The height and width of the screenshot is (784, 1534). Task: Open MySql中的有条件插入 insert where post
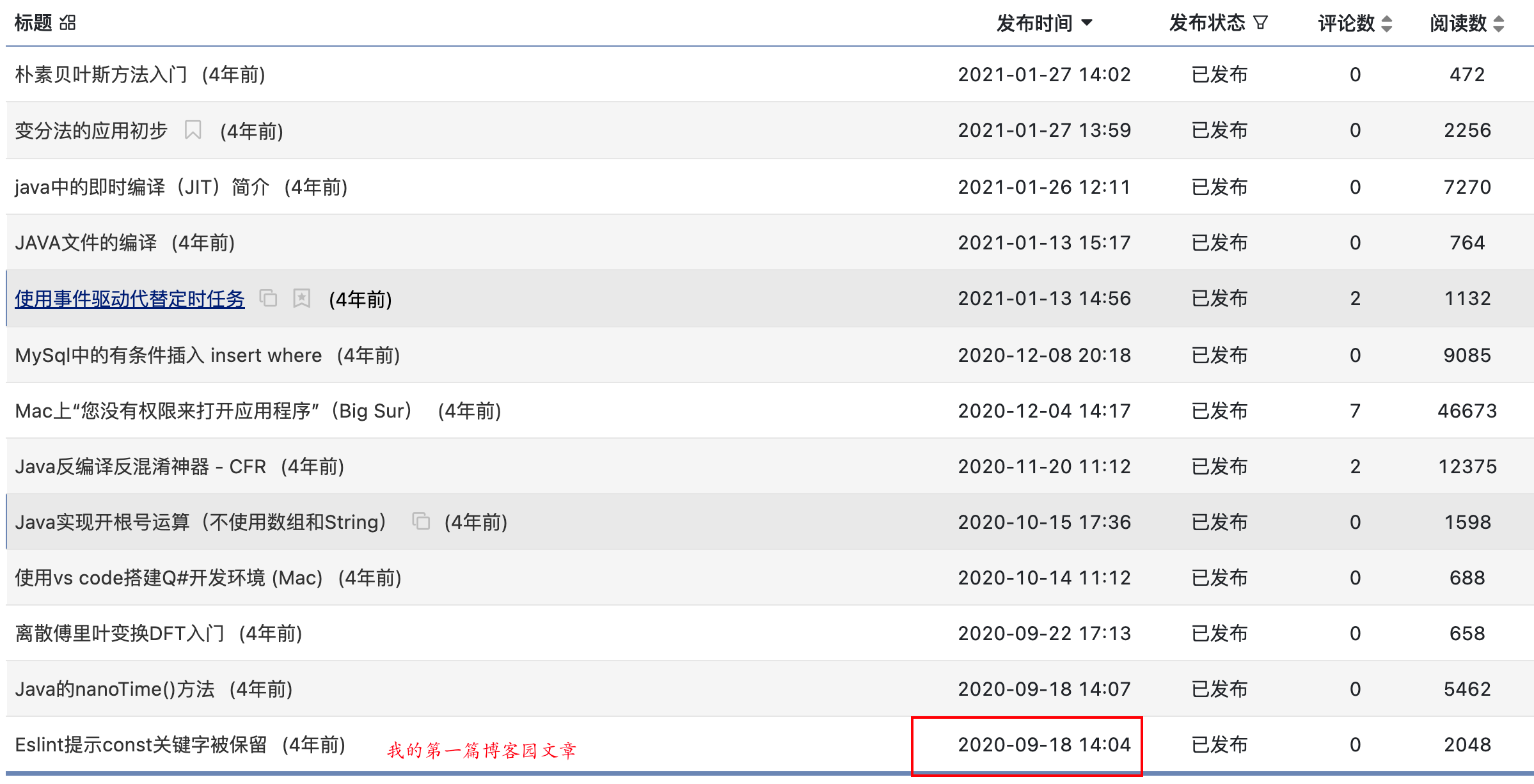click(168, 356)
